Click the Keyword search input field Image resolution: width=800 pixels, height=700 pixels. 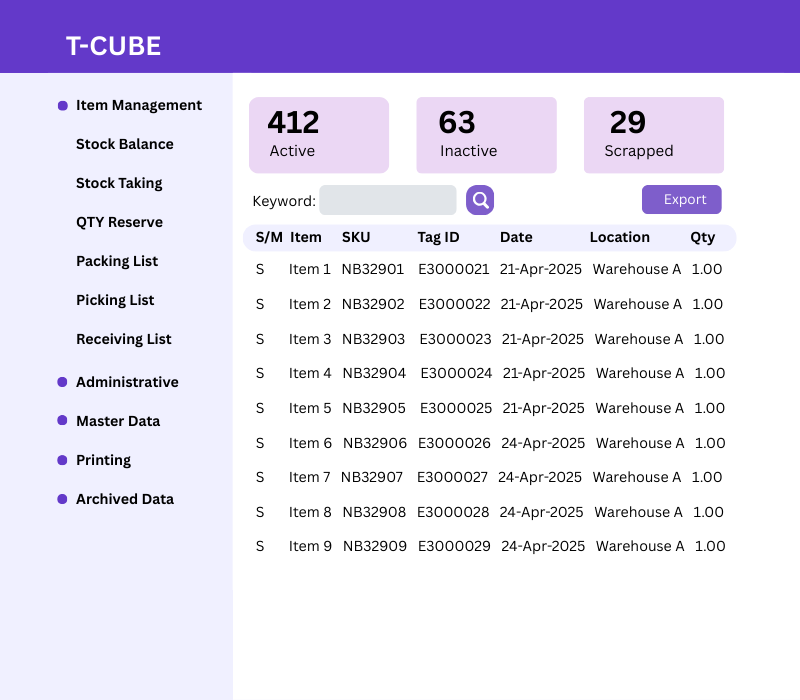coord(388,200)
